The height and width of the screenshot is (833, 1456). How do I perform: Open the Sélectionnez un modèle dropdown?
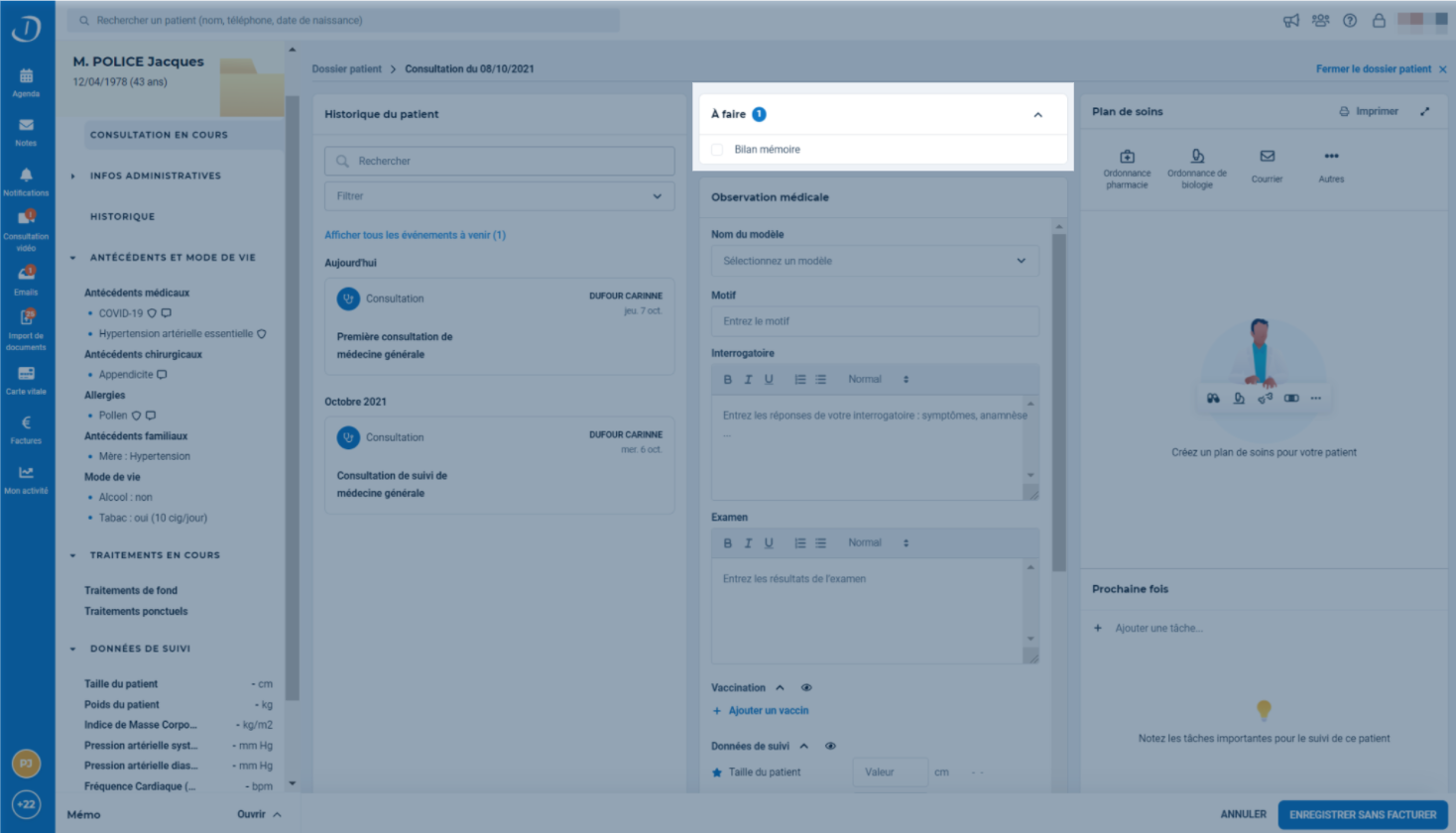tap(875, 261)
